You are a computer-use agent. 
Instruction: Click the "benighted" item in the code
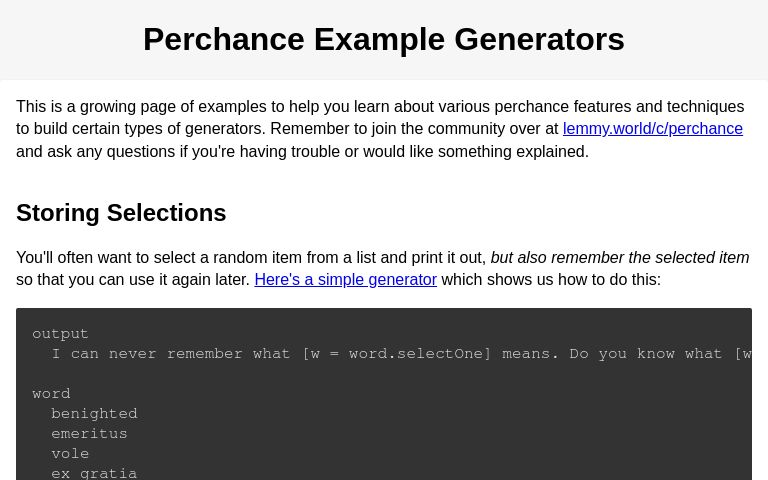[94, 414]
